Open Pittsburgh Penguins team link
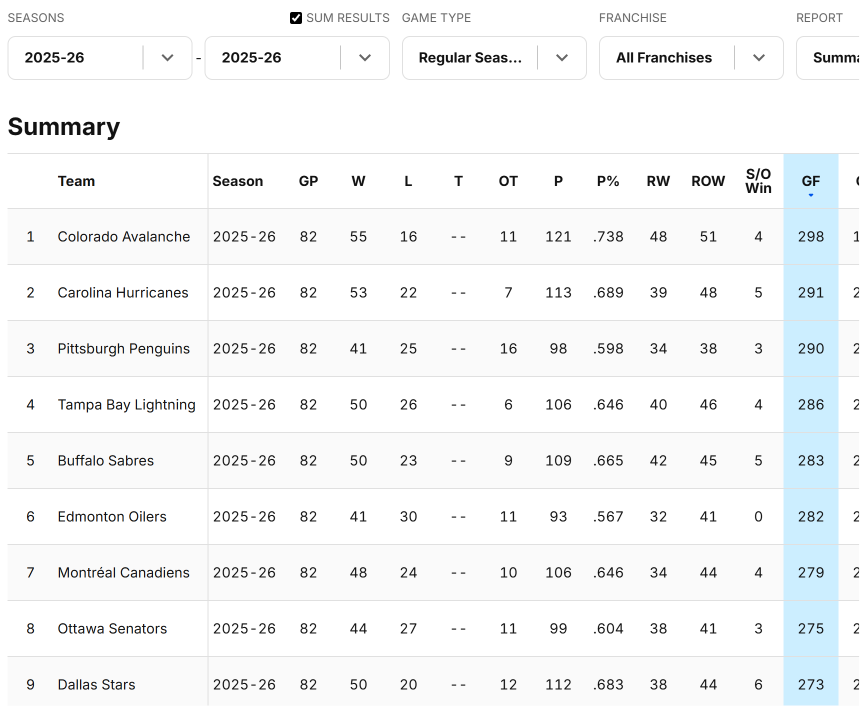The height and width of the screenshot is (706, 860). [123, 348]
